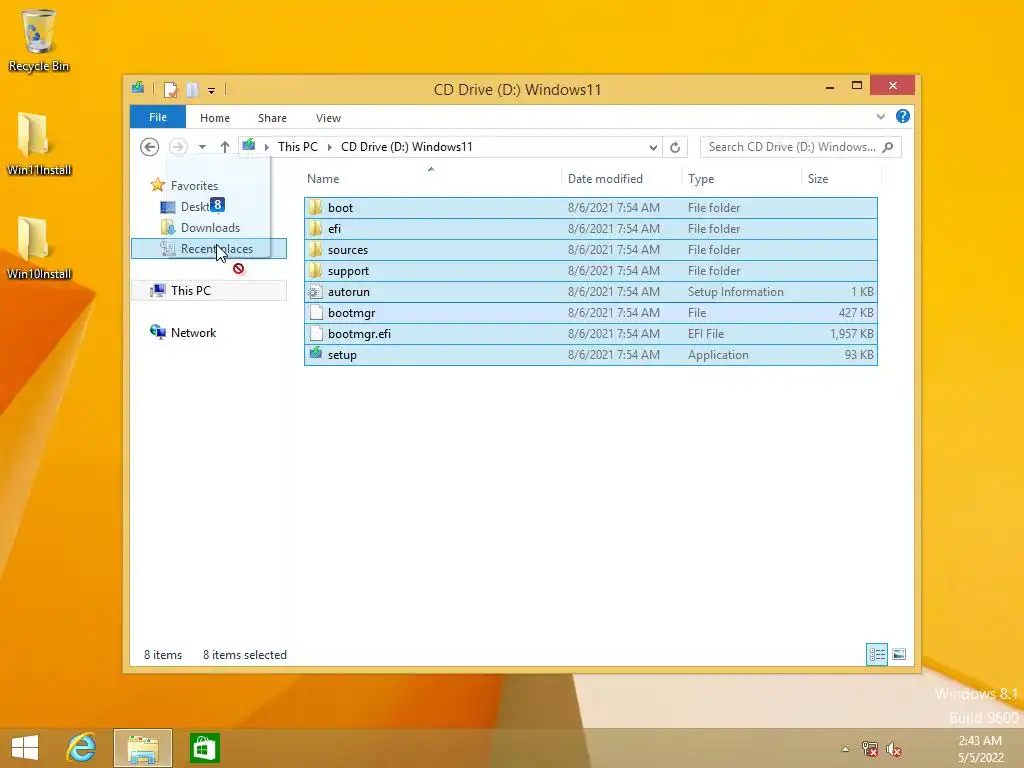This screenshot has width=1024, height=768.
Task: Open the View ribbon tab
Action: (328, 118)
